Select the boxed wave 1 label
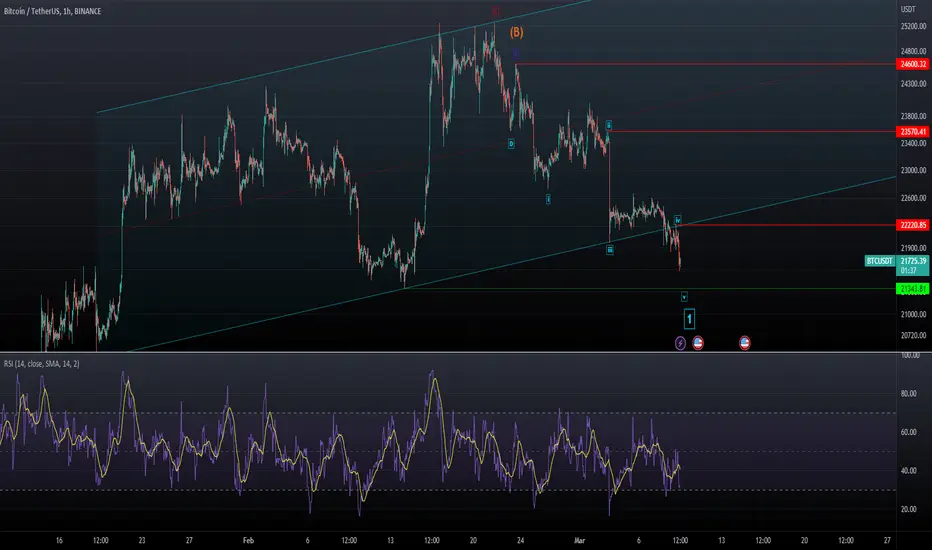 (689, 319)
